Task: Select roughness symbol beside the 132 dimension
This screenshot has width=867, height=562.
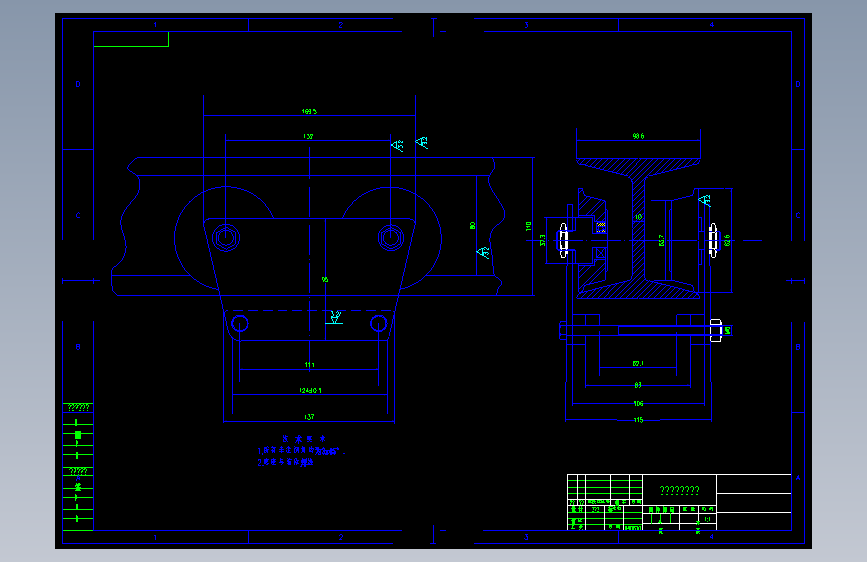Action: click(398, 145)
